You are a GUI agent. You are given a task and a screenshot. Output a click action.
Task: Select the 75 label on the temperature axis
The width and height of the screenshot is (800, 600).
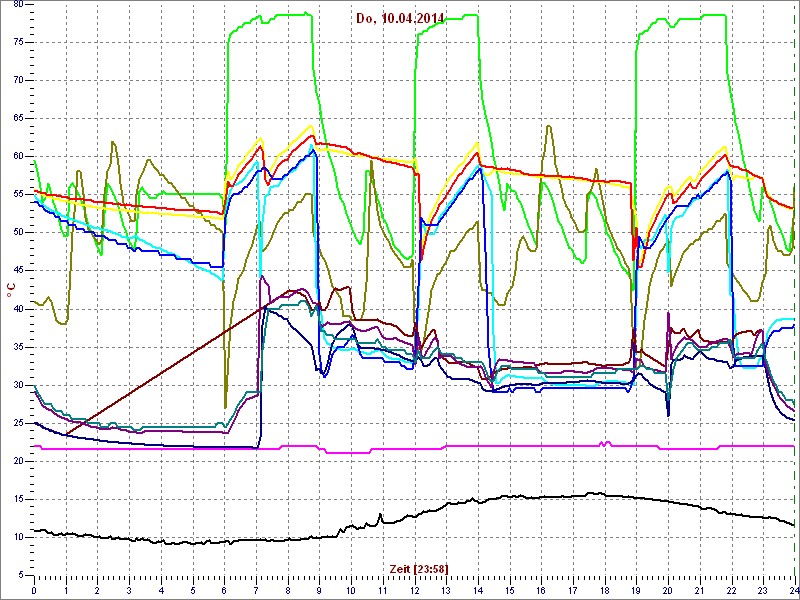coord(18,42)
